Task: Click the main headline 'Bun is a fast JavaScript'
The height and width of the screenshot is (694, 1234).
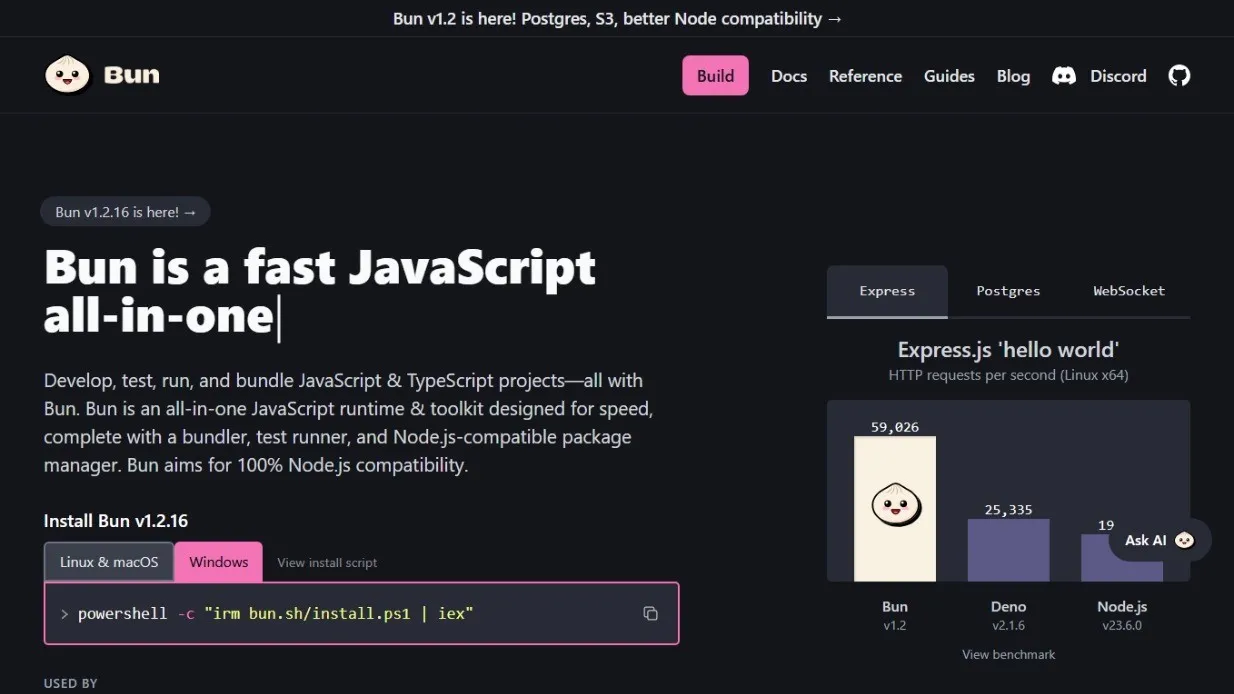Action: pyautogui.click(x=320, y=267)
